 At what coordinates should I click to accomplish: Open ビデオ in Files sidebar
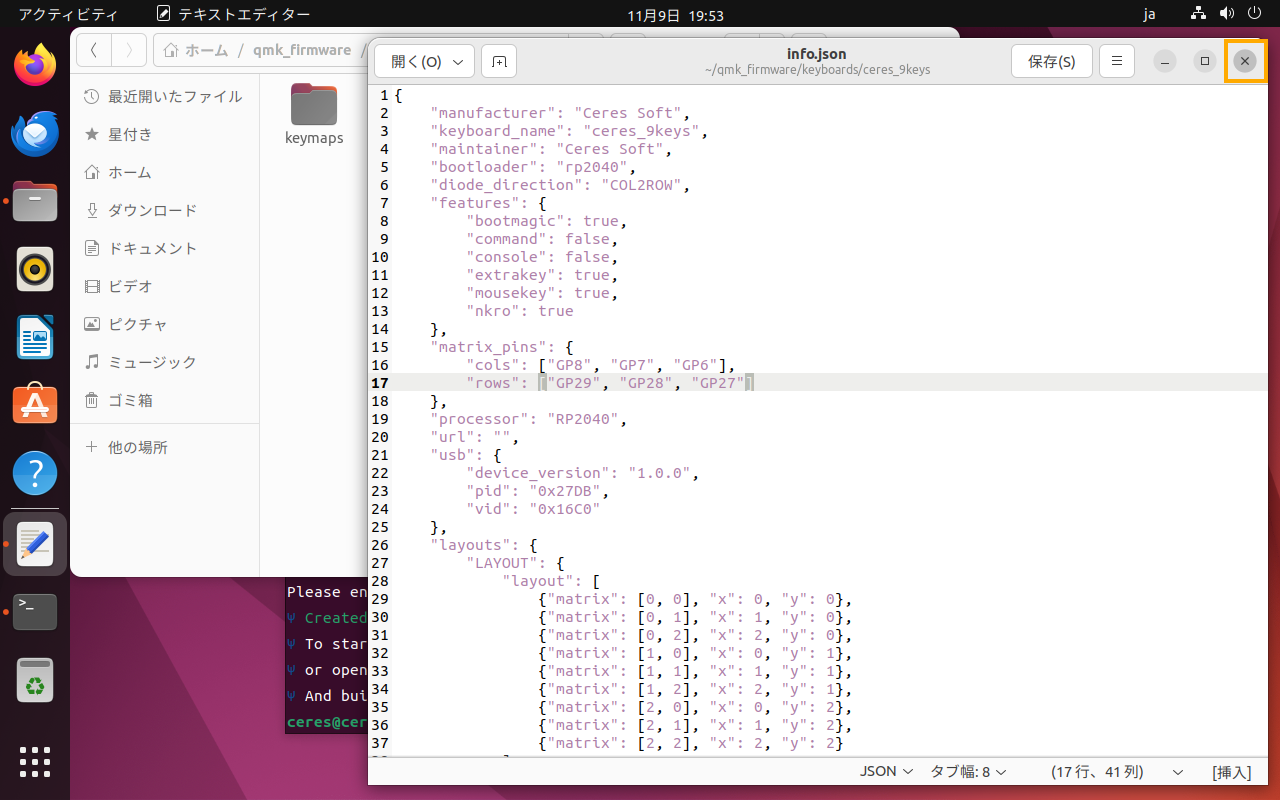point(165,286)
